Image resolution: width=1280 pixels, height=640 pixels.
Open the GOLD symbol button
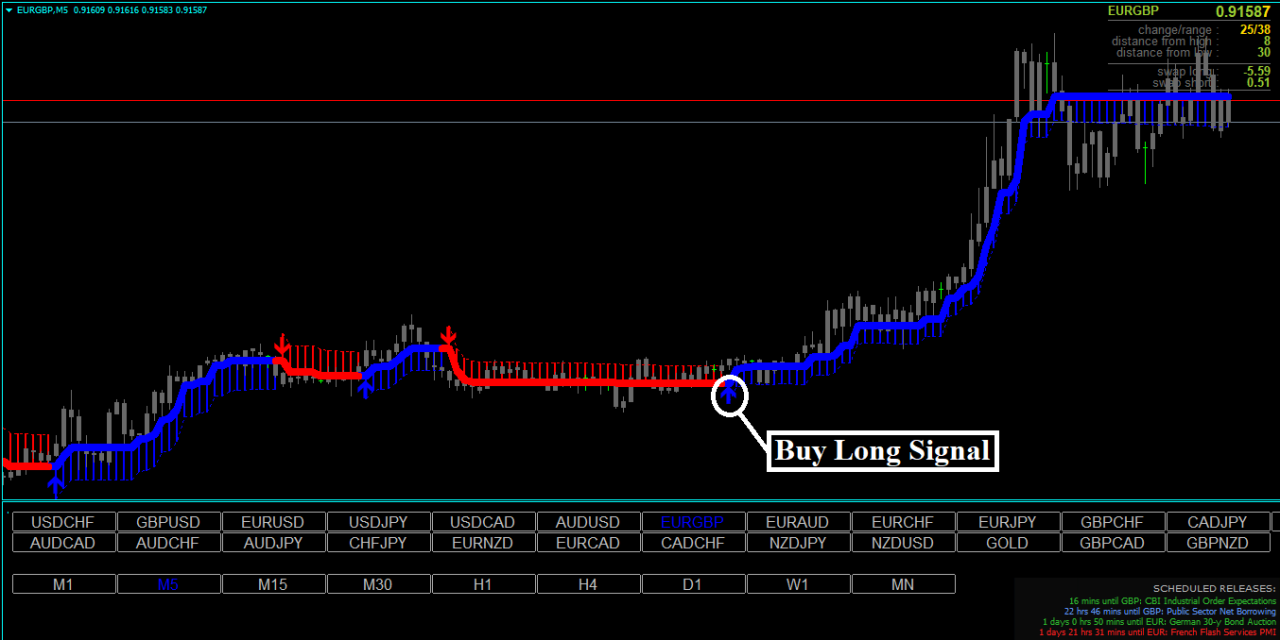tap(1009, 543)
